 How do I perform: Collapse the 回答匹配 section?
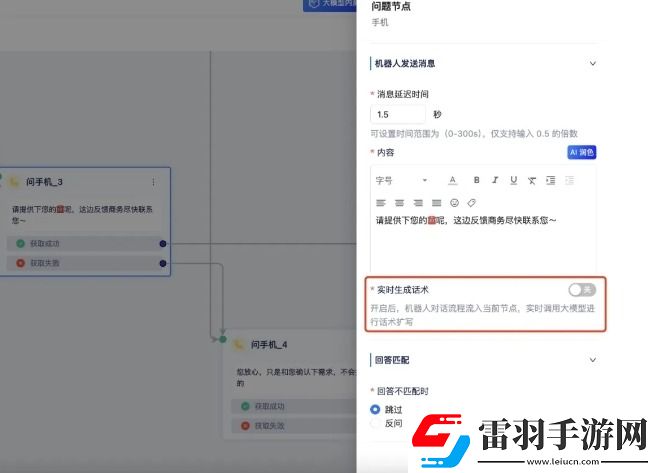(x=593, y=360)
